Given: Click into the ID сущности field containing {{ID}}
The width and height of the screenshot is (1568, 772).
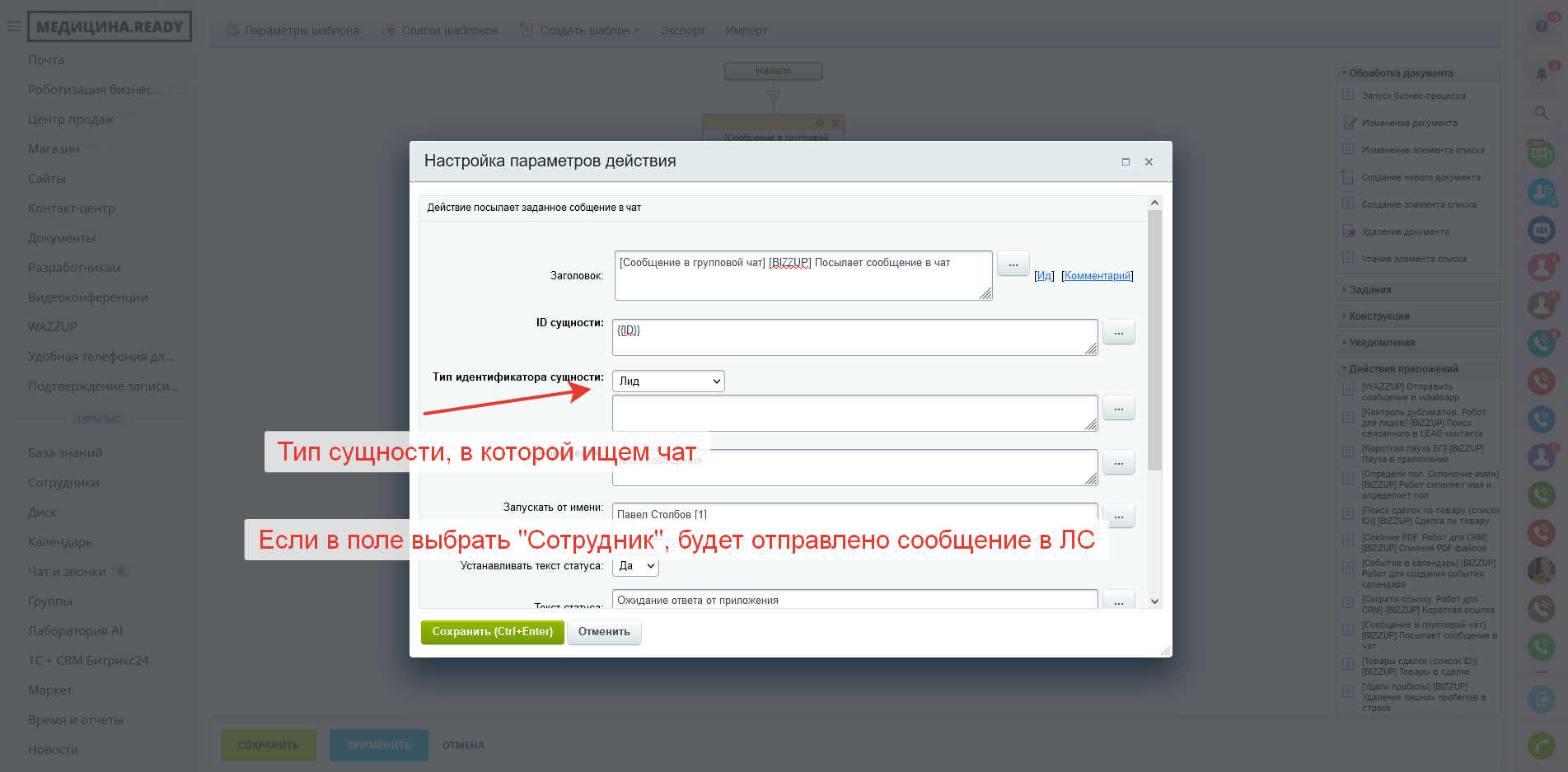Looking at the screenshot, I should point(855,337).
